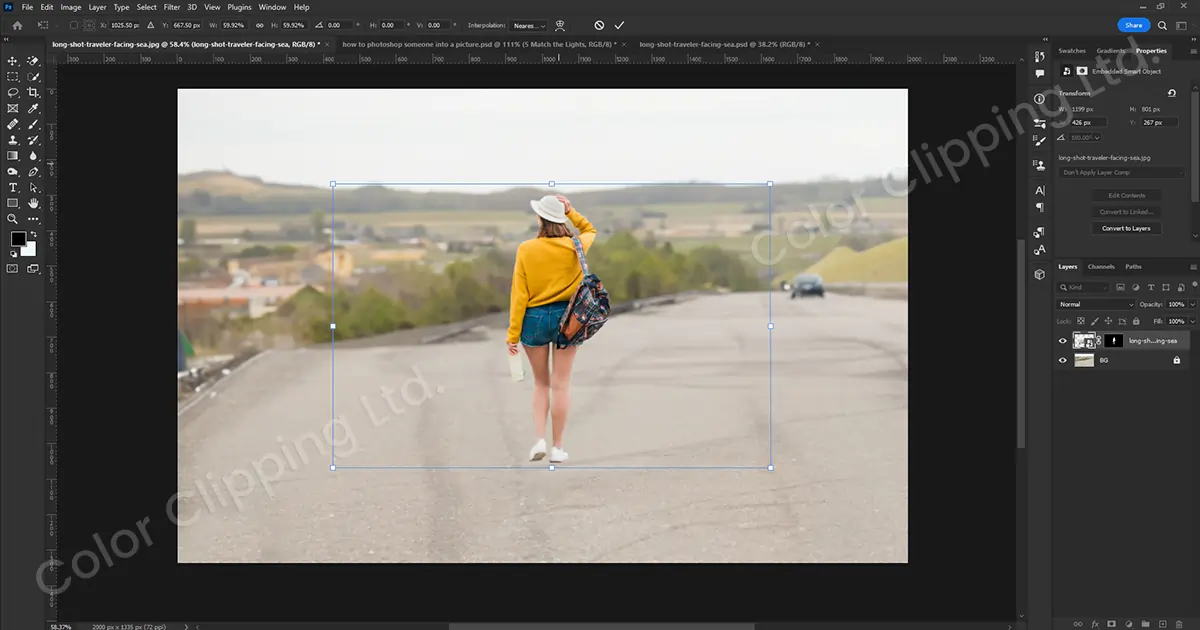
Task: Switch to the Gradients tab
Action: pos(1111,50)
